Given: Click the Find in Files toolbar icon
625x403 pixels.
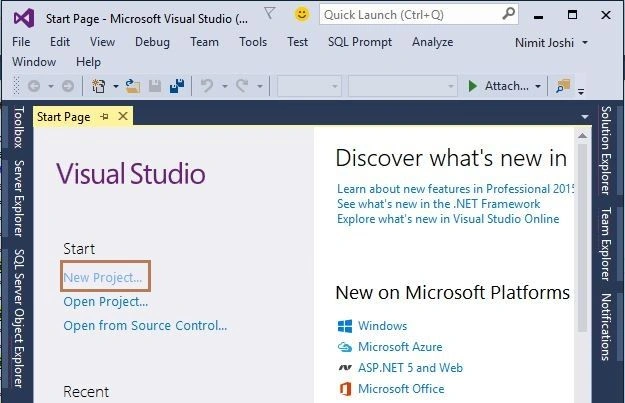Looking at the screenshot, I should pyautogui.click(x=563, y=86).
